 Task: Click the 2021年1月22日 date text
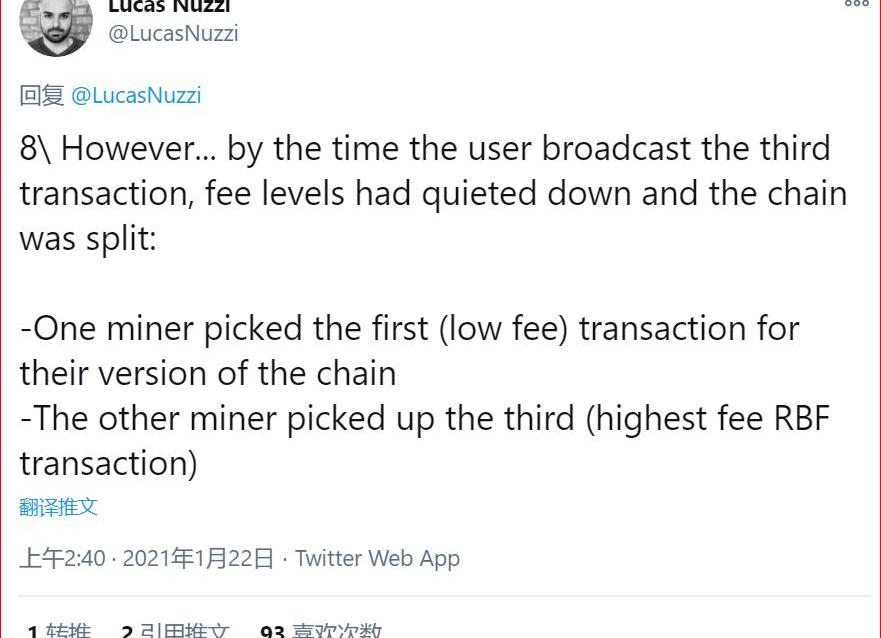(198, 558)
